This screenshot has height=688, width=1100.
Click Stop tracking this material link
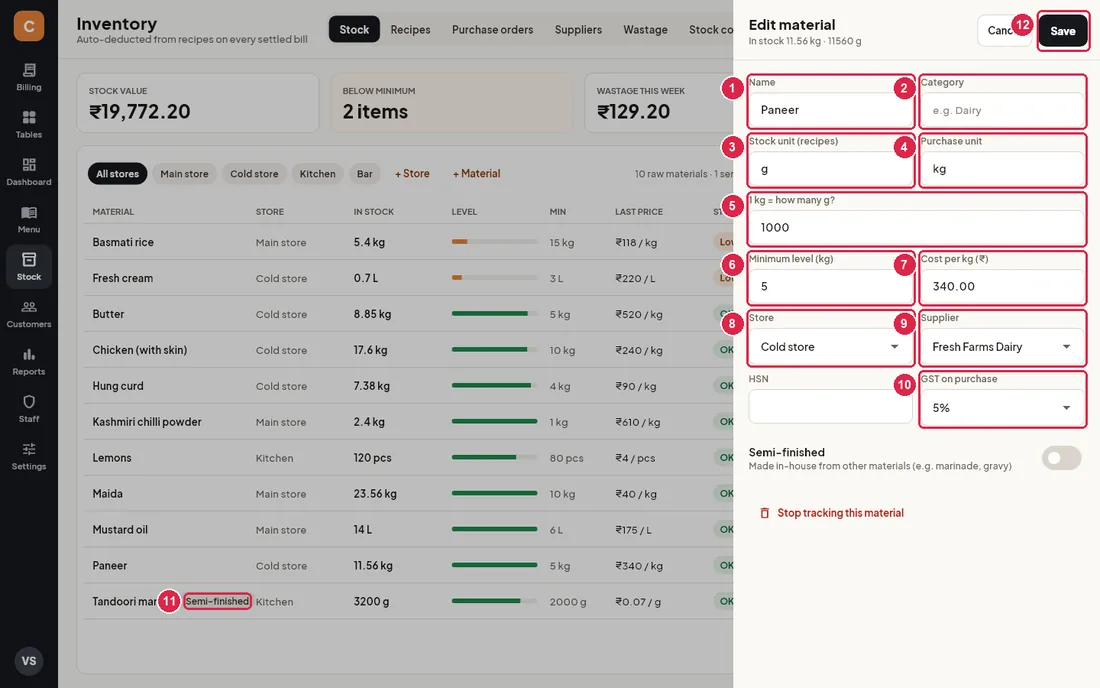[x=840, y=513]
